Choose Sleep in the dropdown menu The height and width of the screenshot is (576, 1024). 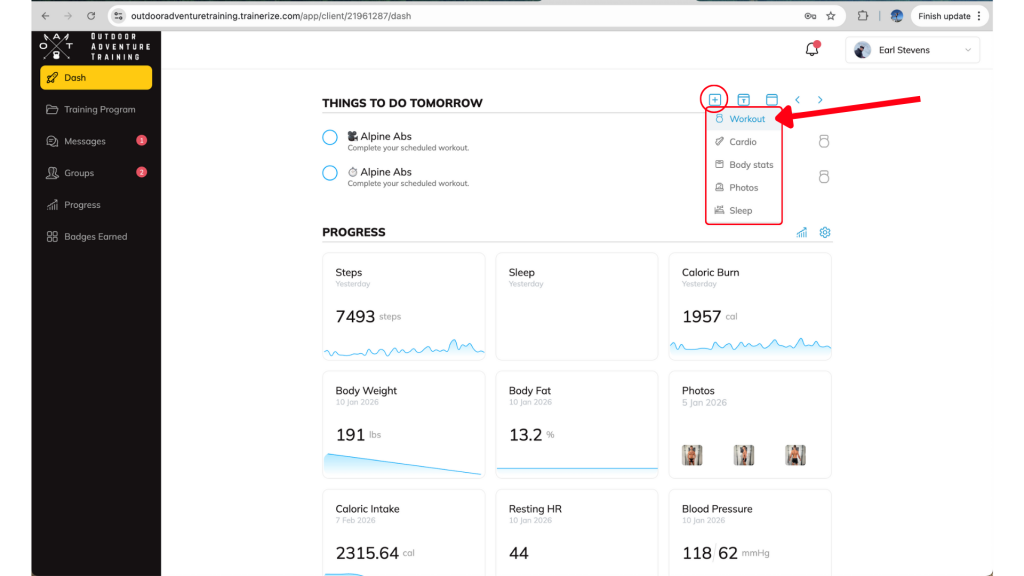(x=740, y=211)
